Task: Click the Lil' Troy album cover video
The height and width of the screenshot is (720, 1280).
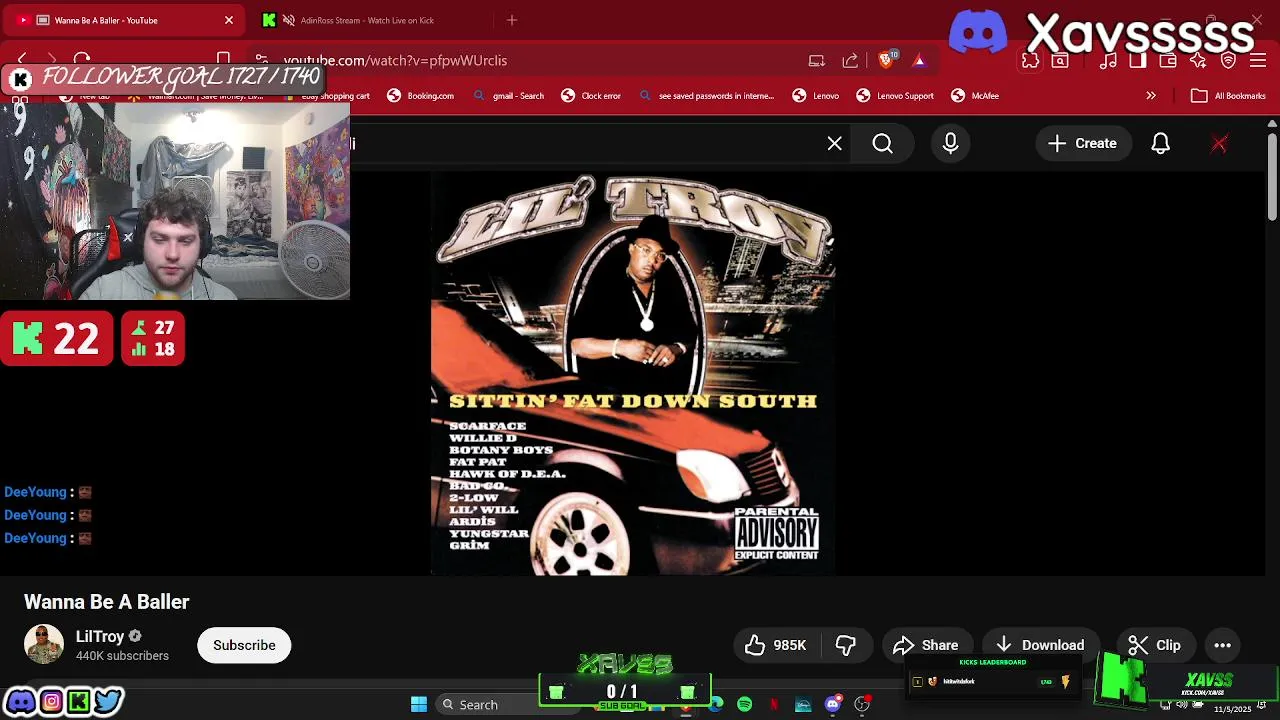Action: (632, 374)
